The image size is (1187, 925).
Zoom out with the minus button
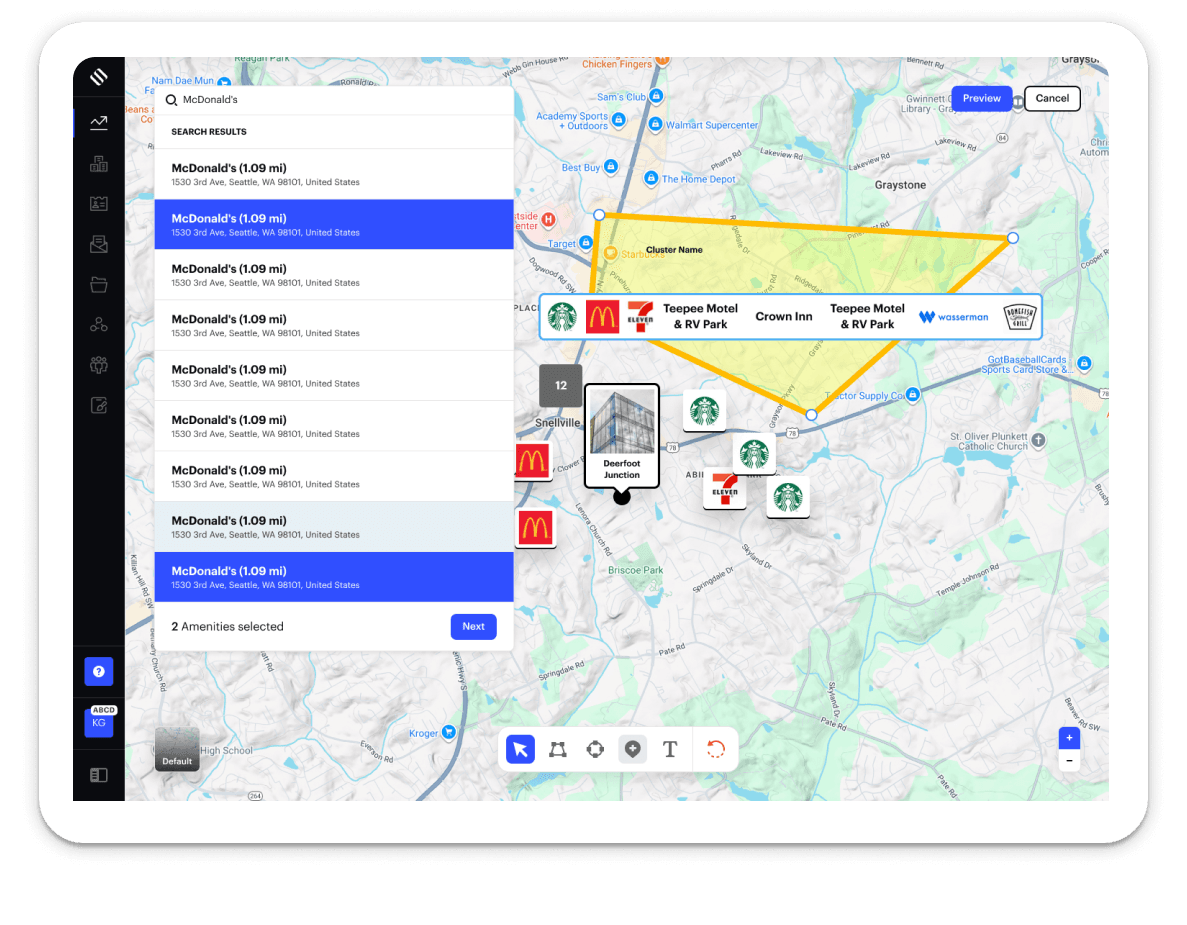(x=1069, y=761)
